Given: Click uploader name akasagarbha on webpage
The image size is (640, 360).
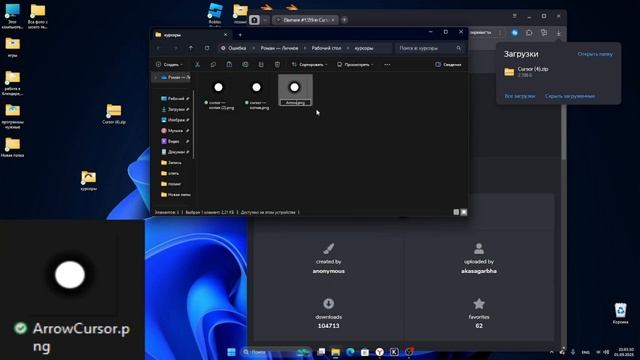Looking at the screenshot, I should pyautogui.click(x=479, y=271).
